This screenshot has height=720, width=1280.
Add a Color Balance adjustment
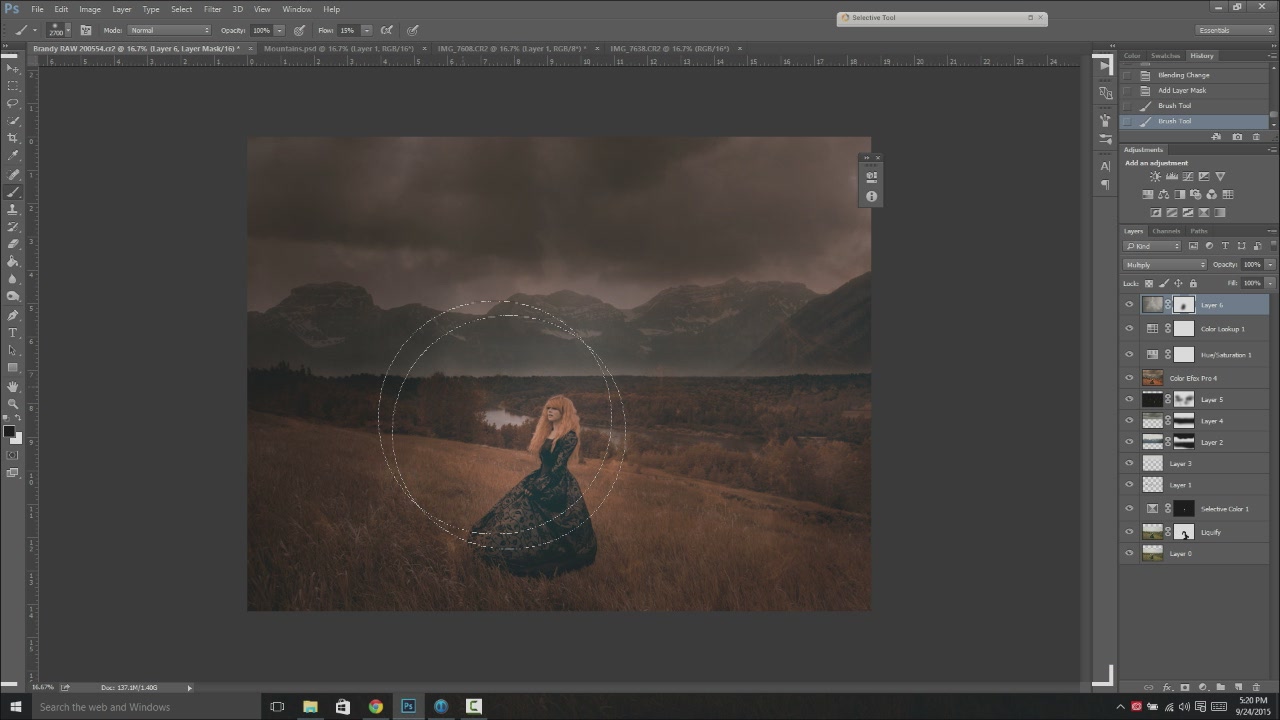coord(1164,195)
